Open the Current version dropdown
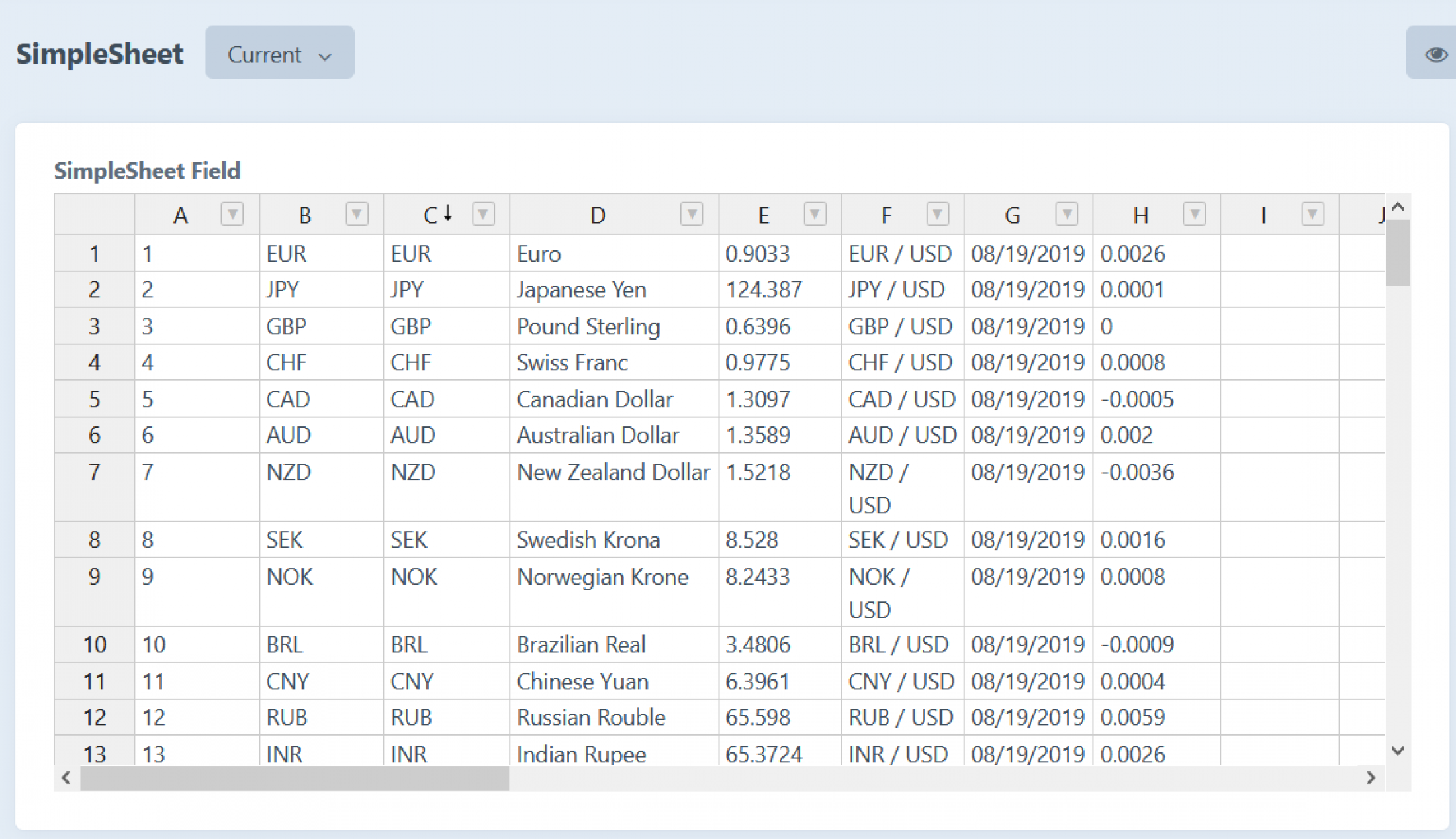The width and height of the screenshot is (1456, 839). pyautogui.click(x=279, y=53)
